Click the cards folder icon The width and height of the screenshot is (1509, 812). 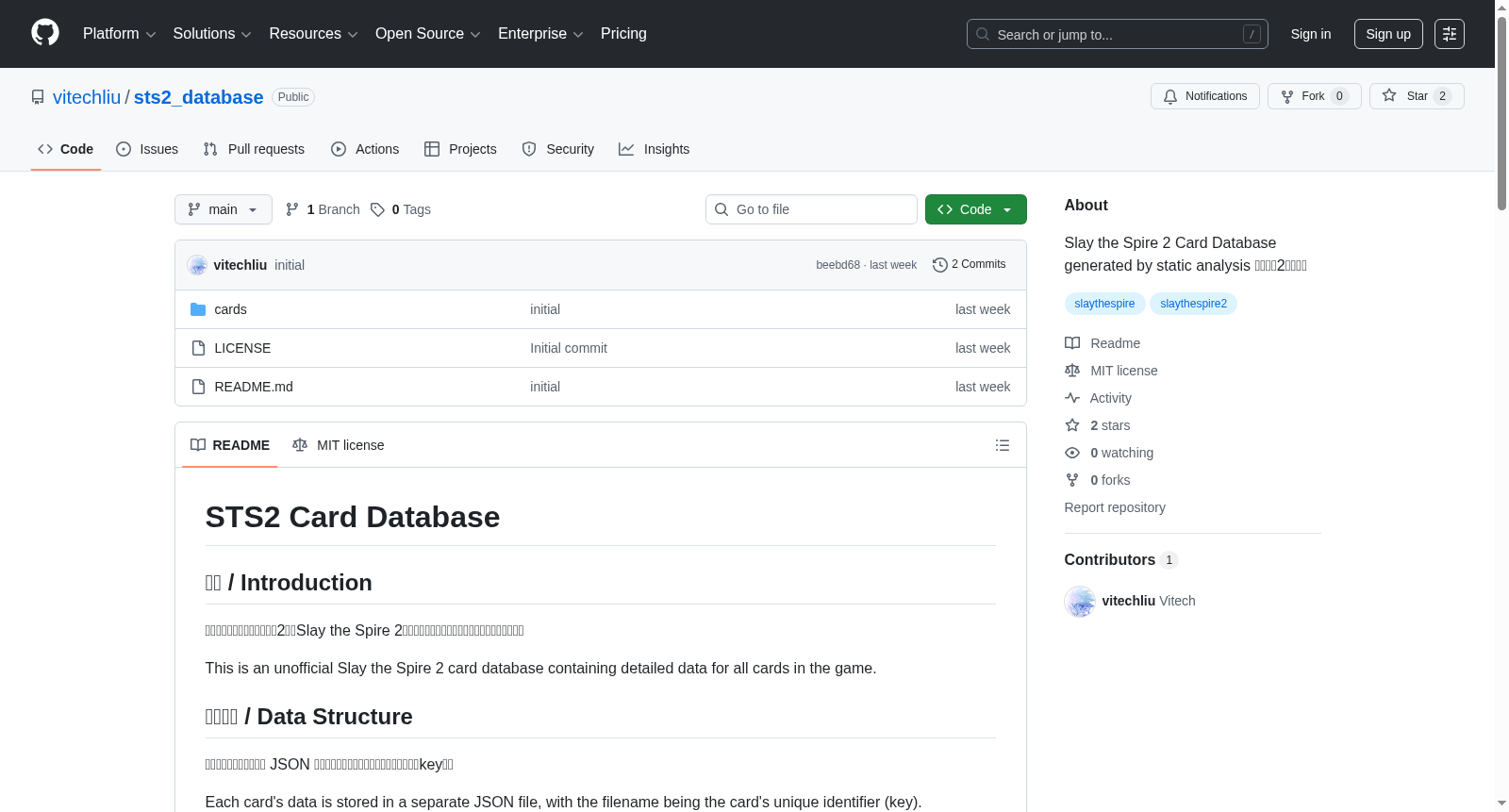click(x=198, y=309)
